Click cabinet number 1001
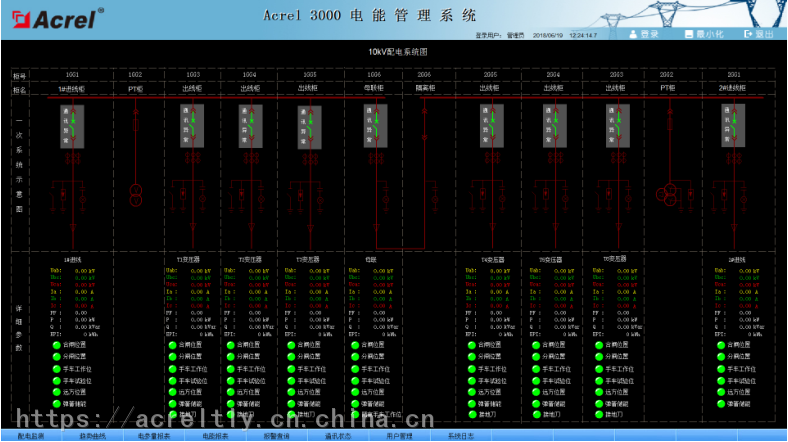 (72, 74)
